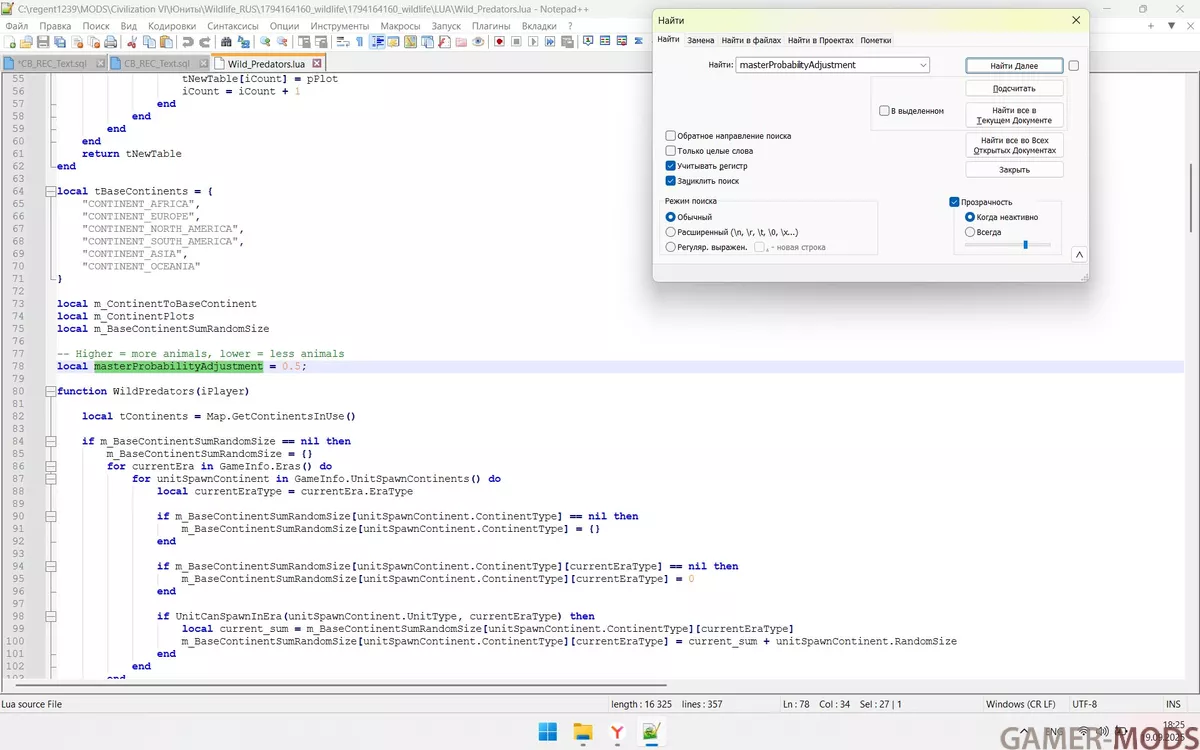Open the Notepad++ icon in the taskbar

click(x=650, y=732)
